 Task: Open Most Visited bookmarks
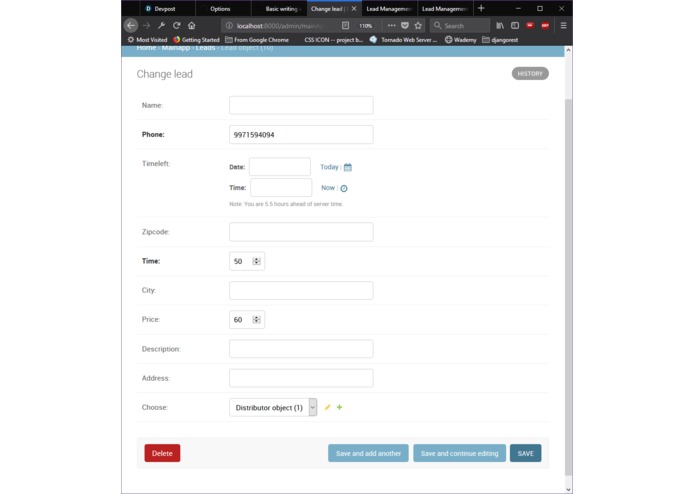point(148,40)
